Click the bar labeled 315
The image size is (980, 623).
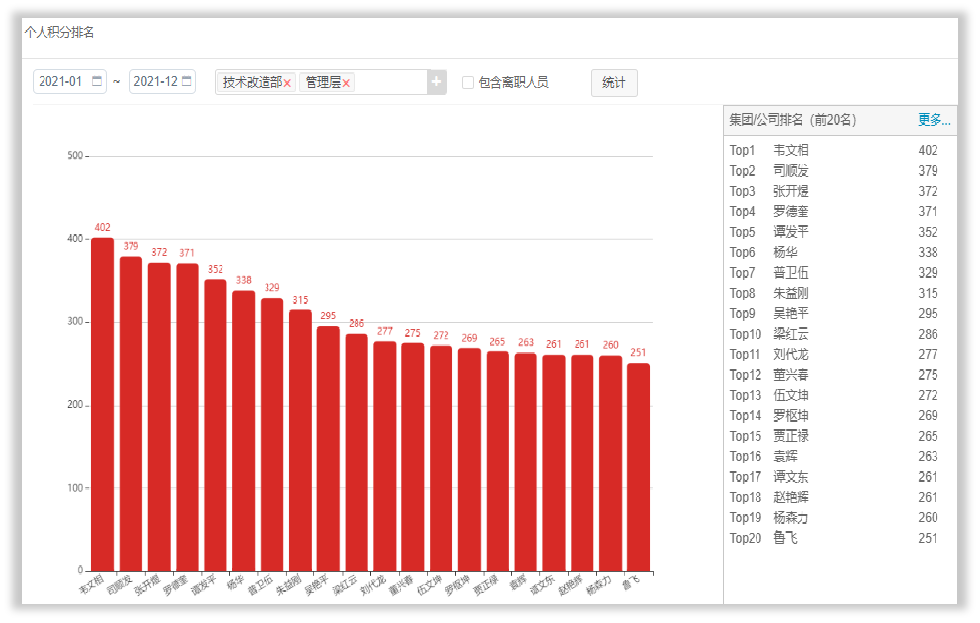(301, 441)
